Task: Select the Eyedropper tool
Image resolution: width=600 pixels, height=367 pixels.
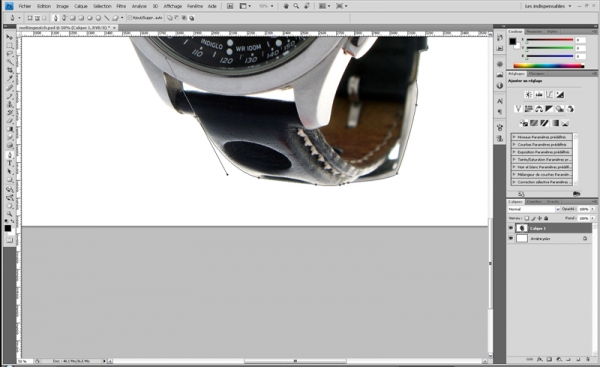Action: (10, 78)
